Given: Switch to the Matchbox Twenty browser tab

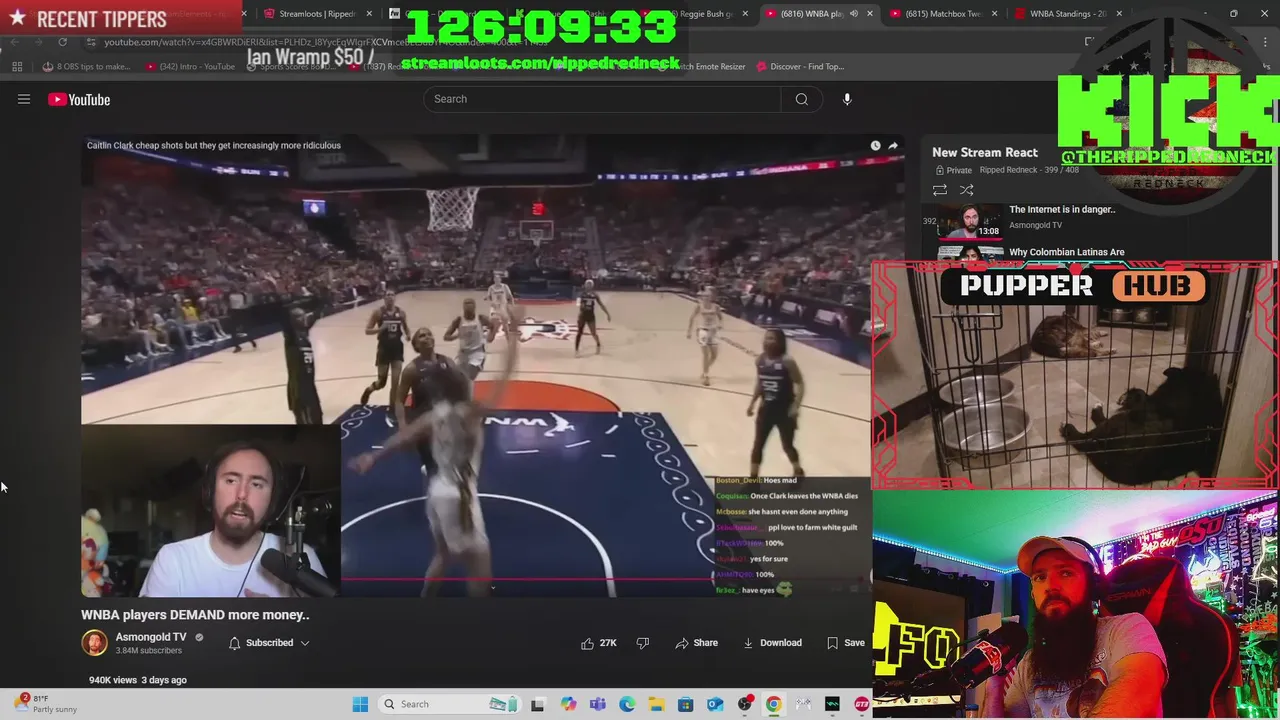Looking at the screenshot, I should click(942, 14).
